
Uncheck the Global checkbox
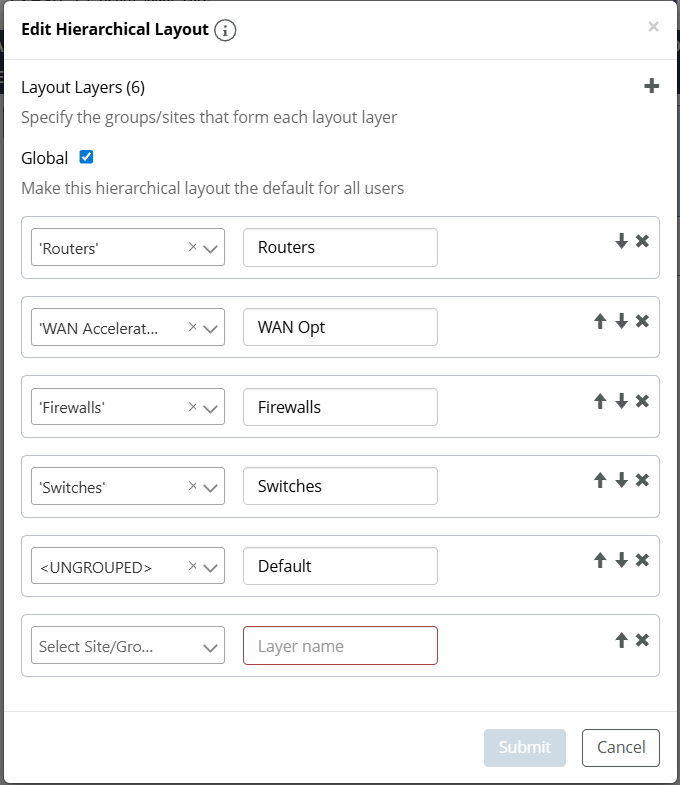(x=86, y=157)
